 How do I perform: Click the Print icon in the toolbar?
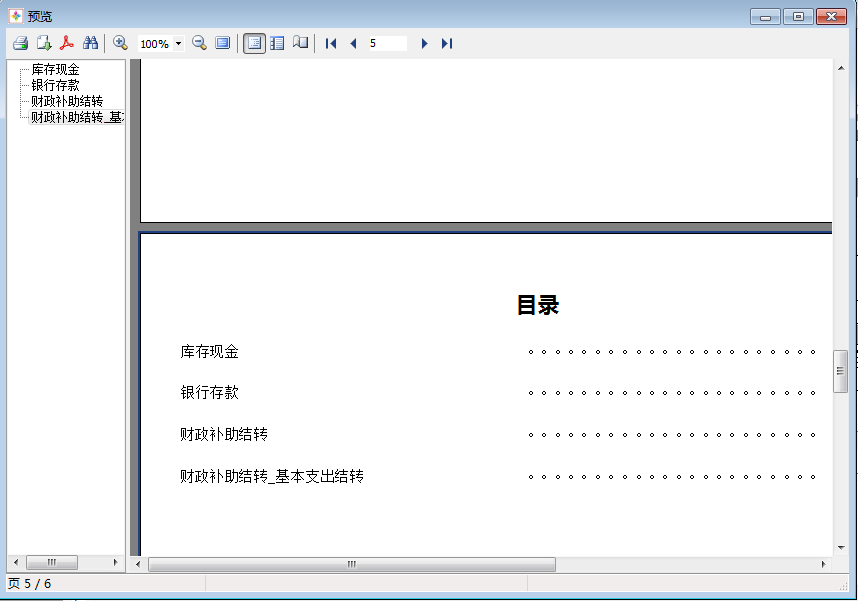point(20,43)
